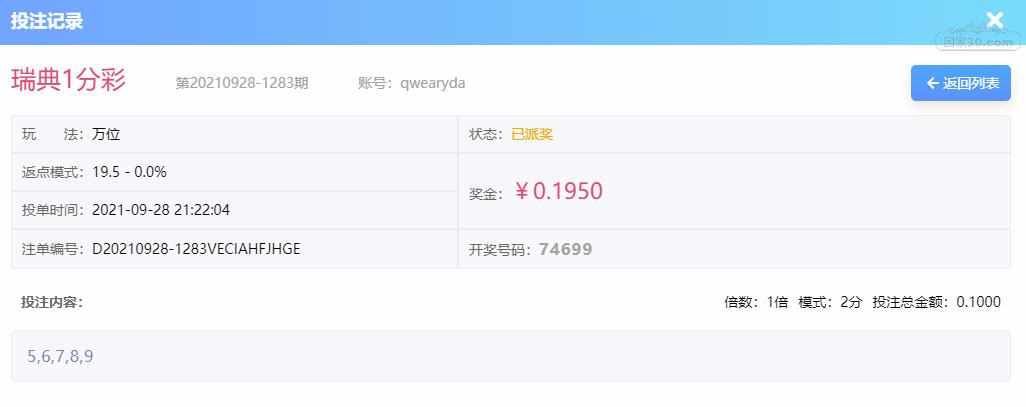Select the 瑞典1分彩 lottery title
1026x407 pixels.
(69, 80)
